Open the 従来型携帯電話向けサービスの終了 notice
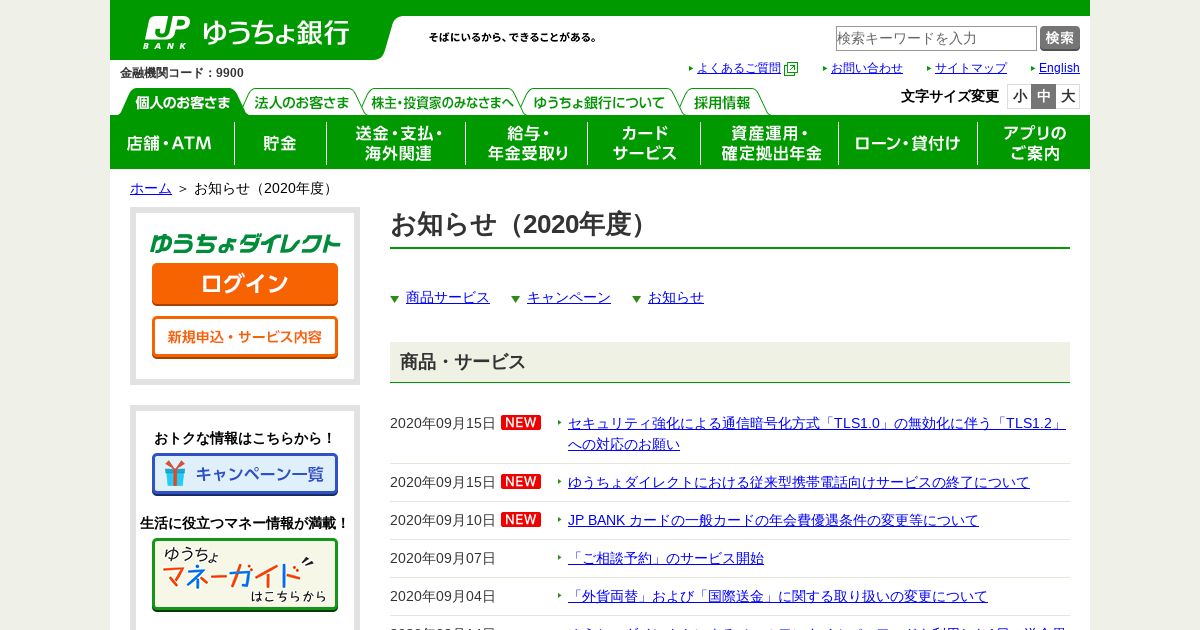 tap(799, 482)
